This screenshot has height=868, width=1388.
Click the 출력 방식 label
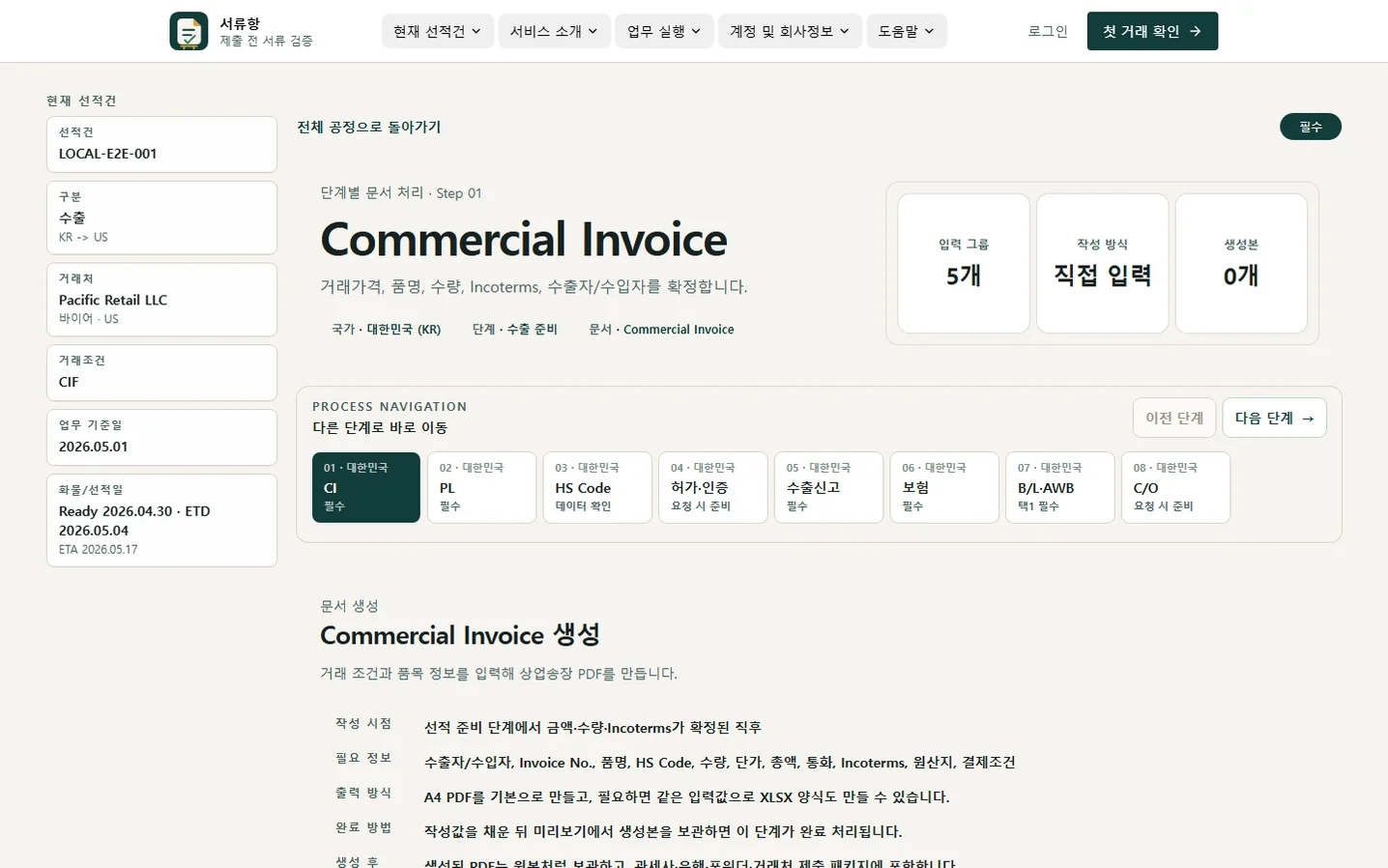(x=363, y=793)
